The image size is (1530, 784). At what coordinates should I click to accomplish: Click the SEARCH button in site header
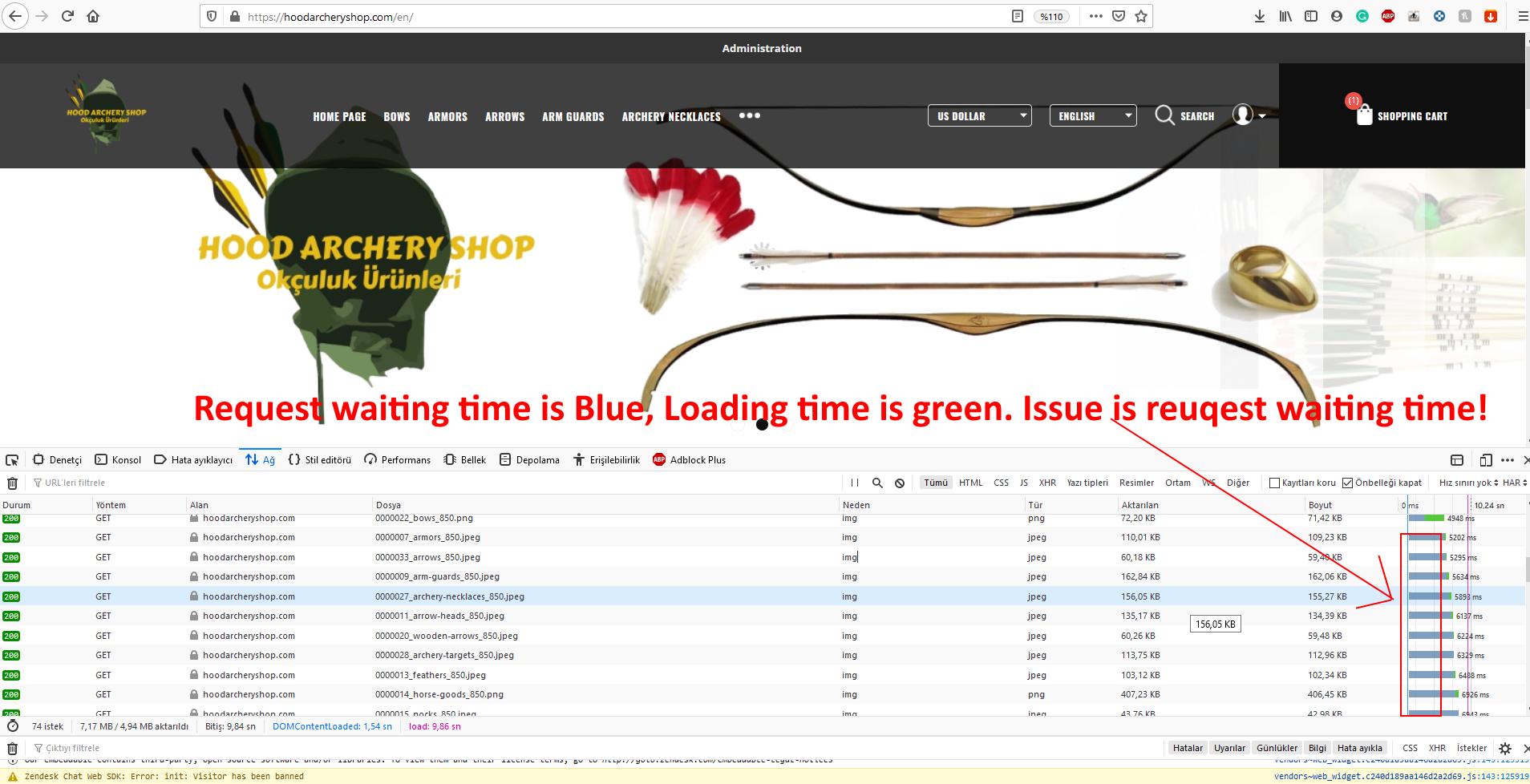1185,115
